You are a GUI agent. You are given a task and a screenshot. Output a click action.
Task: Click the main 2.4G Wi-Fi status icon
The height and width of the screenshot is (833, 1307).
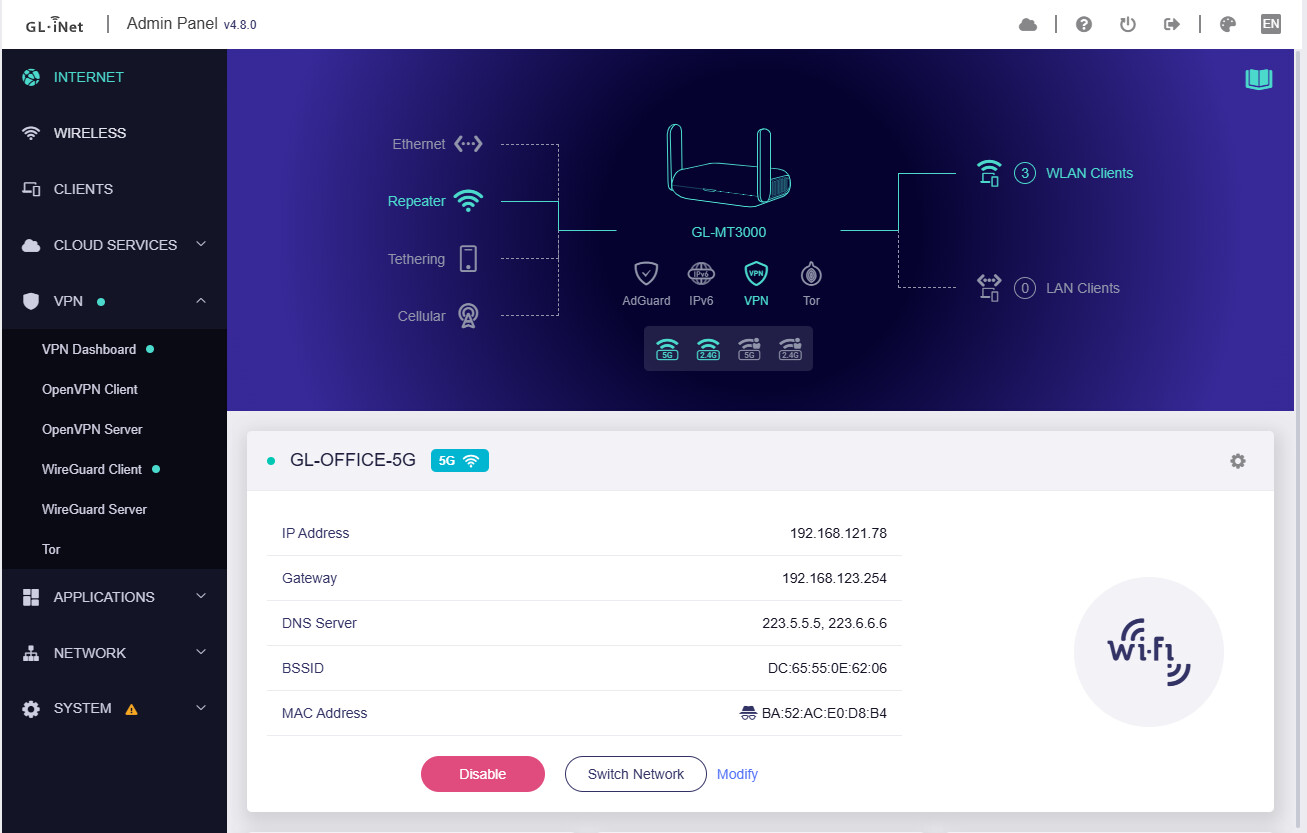coord(708,349)
